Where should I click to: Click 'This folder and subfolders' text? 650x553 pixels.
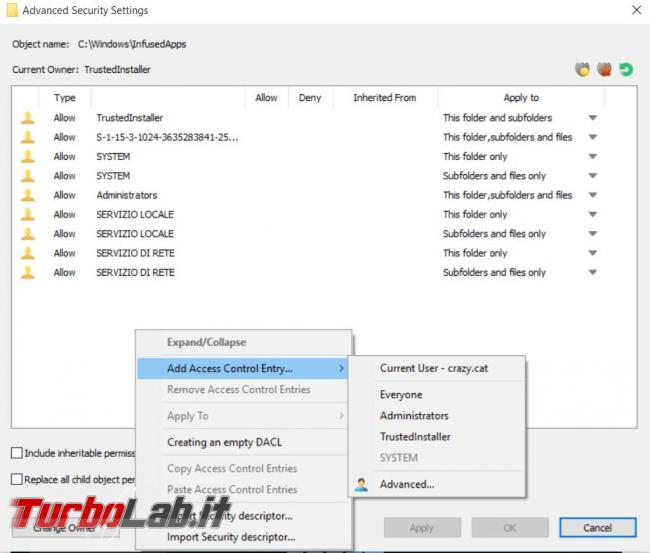point(497,118)
